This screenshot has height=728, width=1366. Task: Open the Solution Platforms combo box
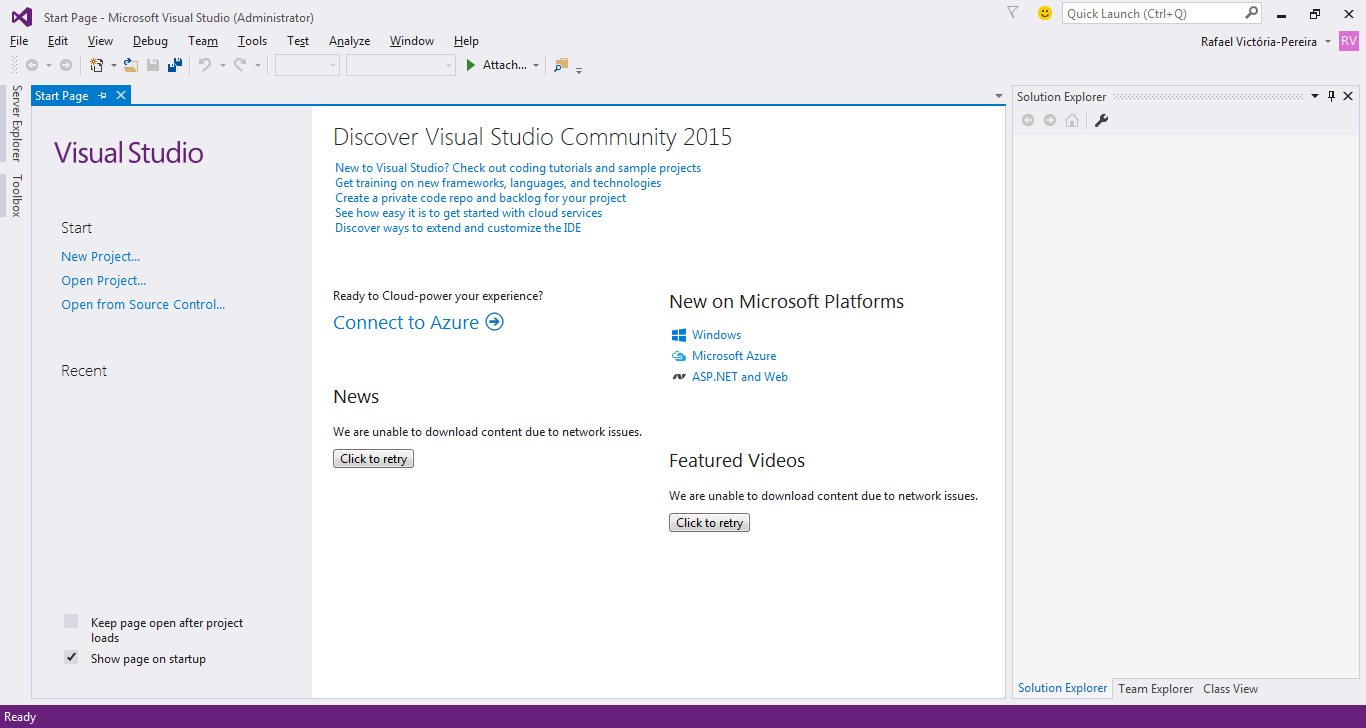401,65
